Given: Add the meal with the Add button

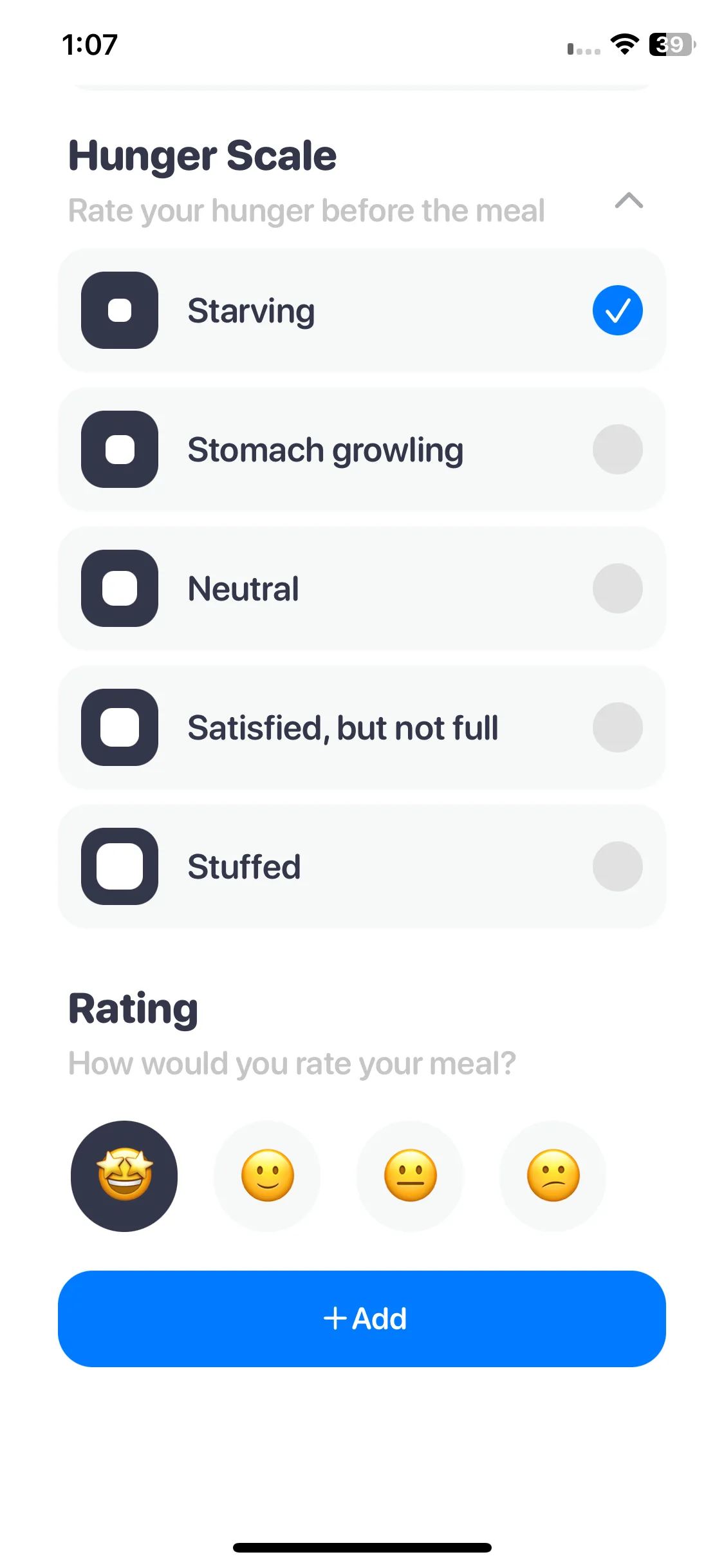Looking at the screenshot, I should click(x=362, y=1319).
